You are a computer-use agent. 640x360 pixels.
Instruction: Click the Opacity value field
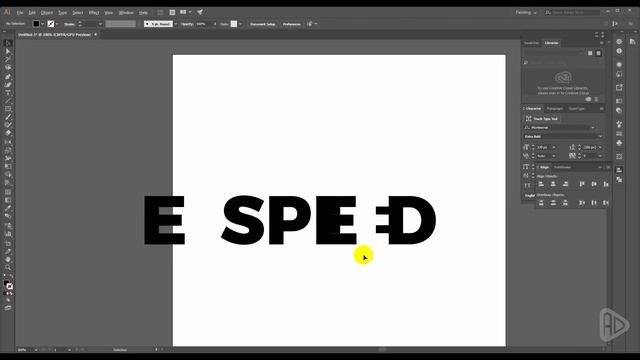pos(203,24)
